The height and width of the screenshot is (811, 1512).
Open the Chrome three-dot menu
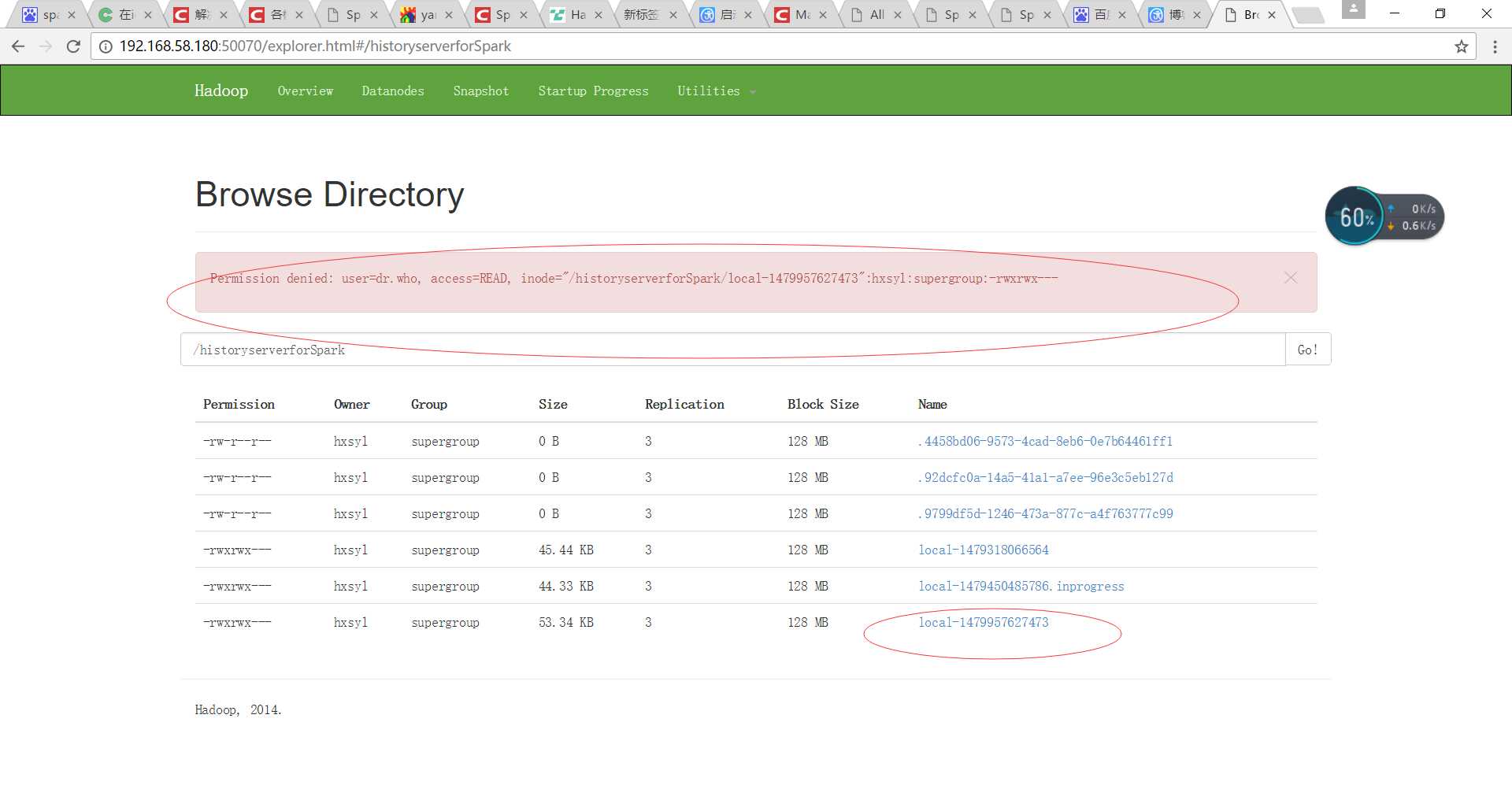pyautogui.click(x=1495, y=46)
